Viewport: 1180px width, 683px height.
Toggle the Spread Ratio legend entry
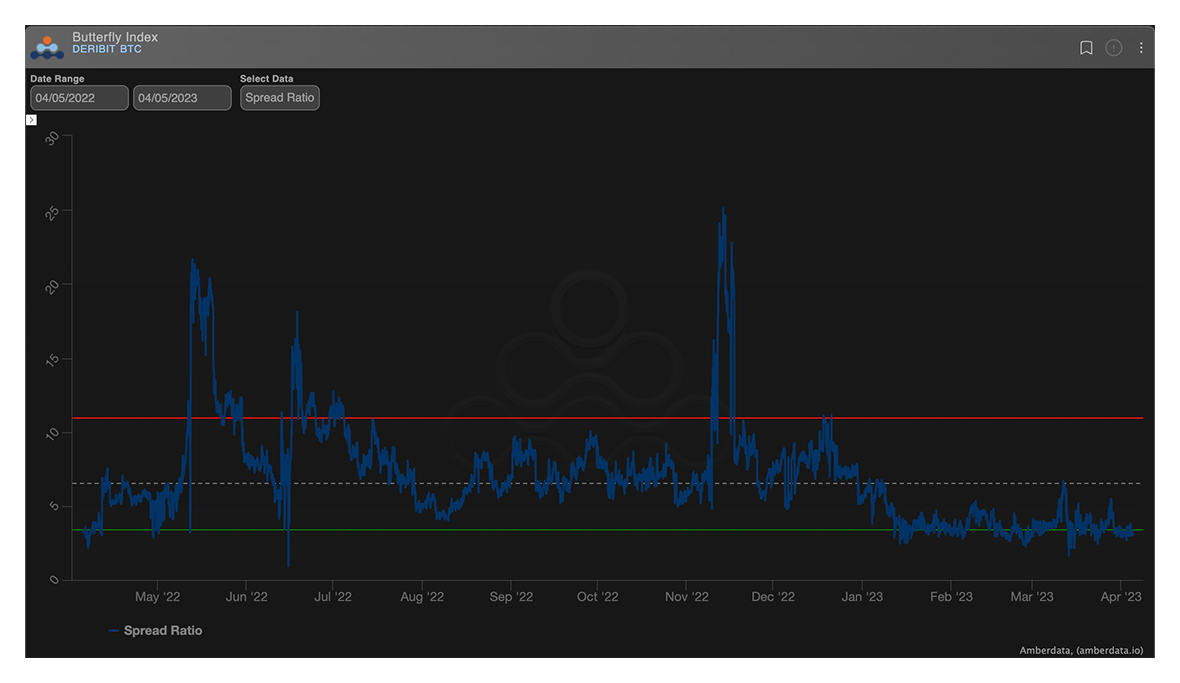click(x=162, y=631)
